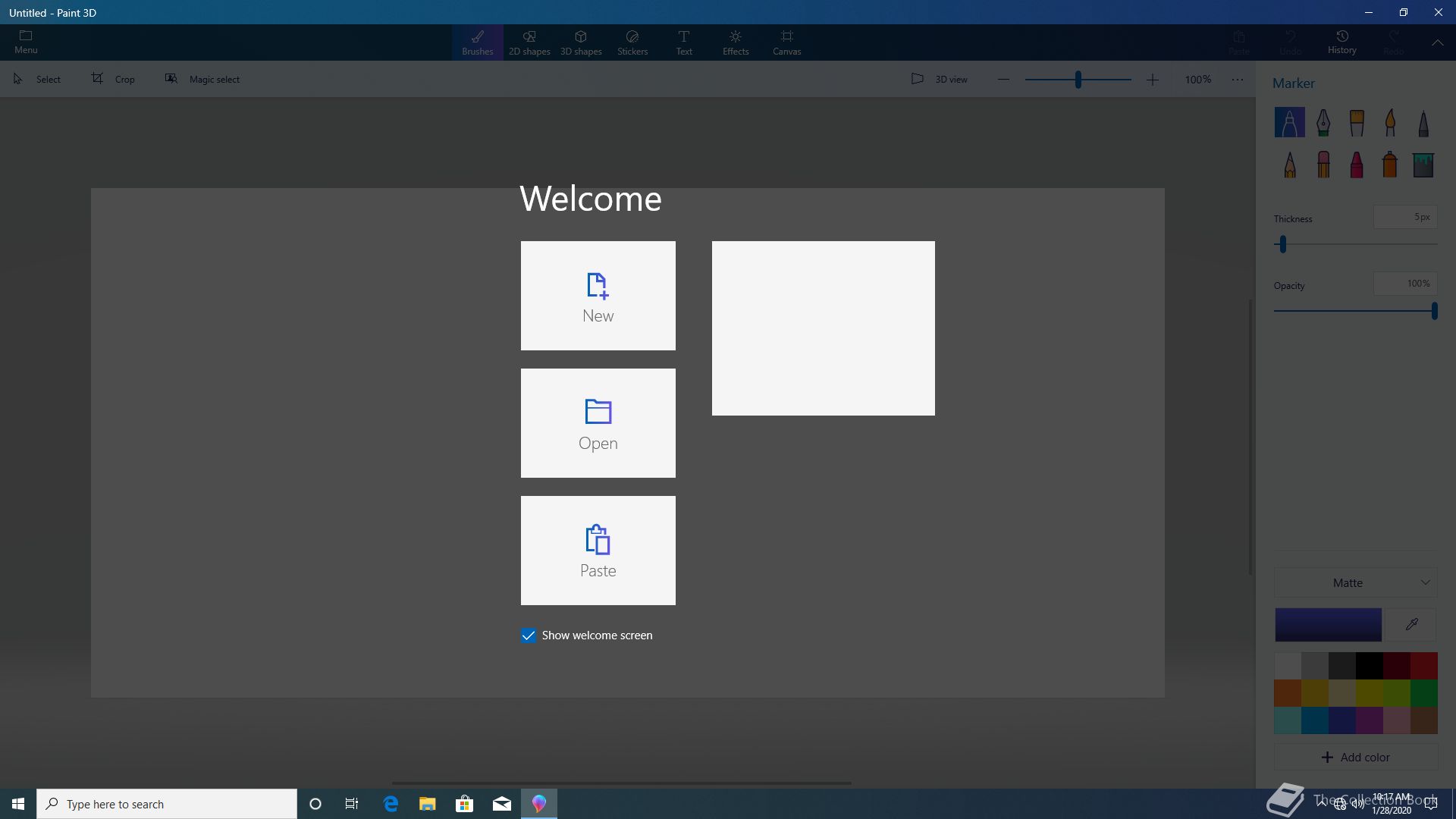1456x819 pixels.
Task: Adjust the Thickness slider
Action: tap(1356, 244)
